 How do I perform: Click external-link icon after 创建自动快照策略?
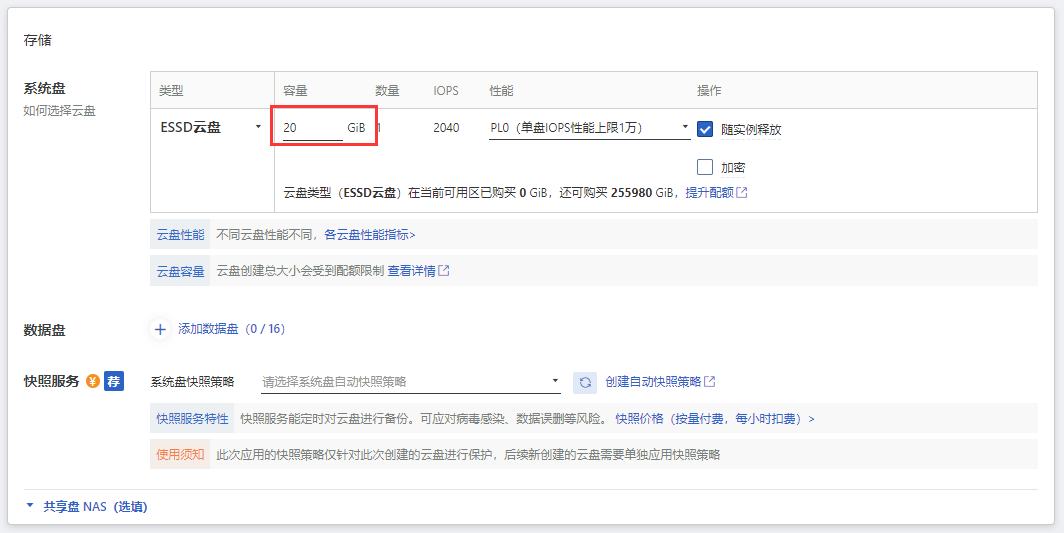[710, 382]
